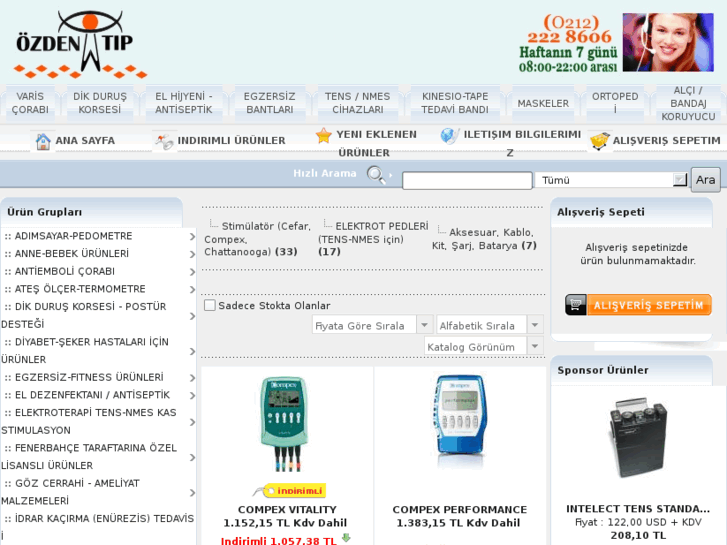727x545 pixels.
Task: Open INDIRIMLI ÜRÜNLER link
Action: click(231, 141)
